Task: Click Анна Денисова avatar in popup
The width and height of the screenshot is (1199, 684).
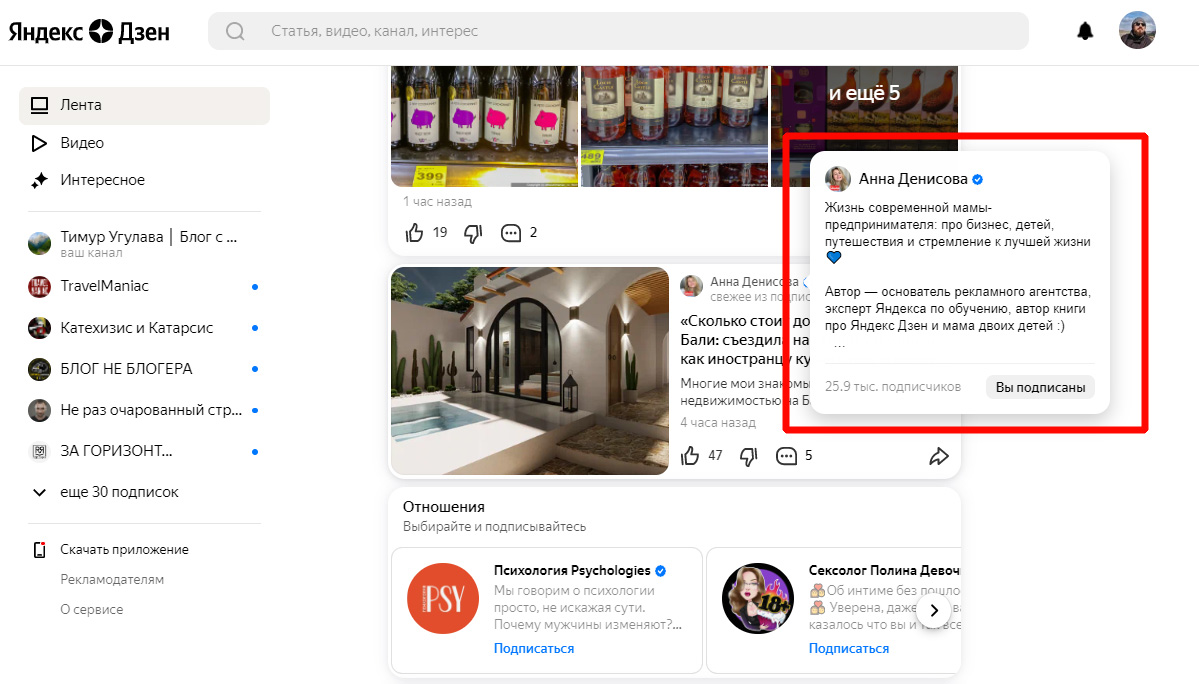Action: (x=837, y=179)
